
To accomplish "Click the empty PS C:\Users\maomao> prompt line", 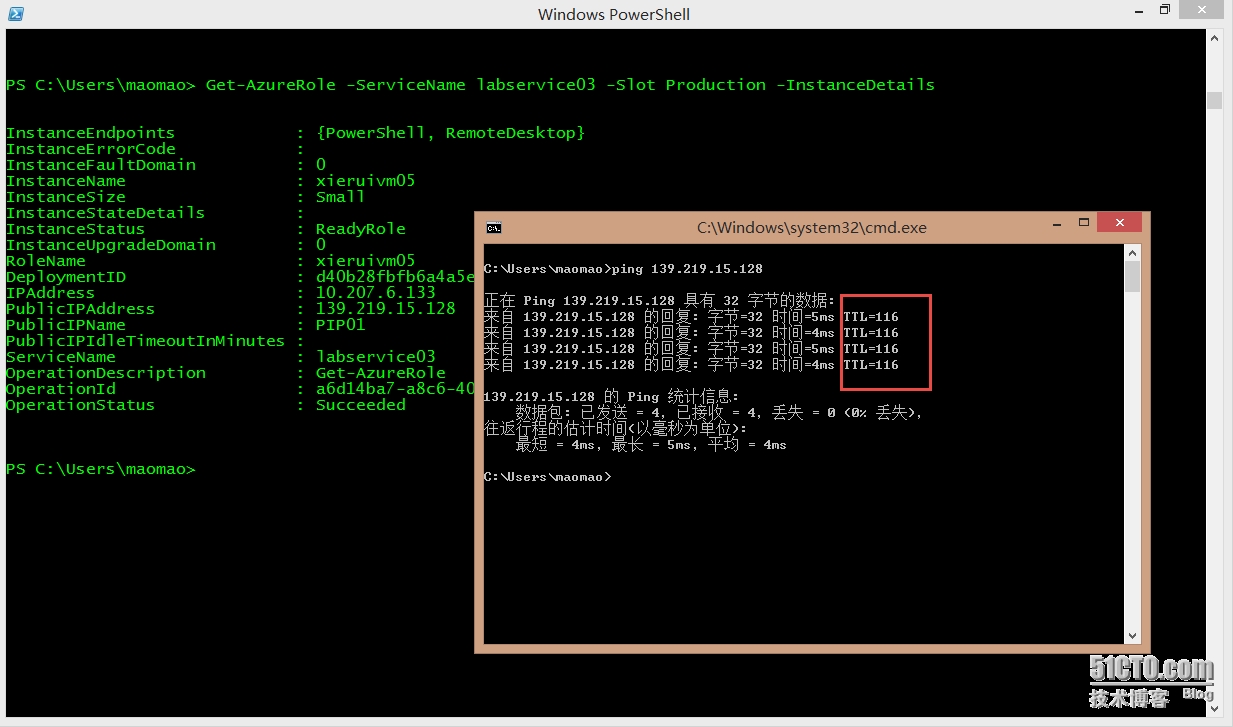I will pyautogui.click(x=100, y=469).
